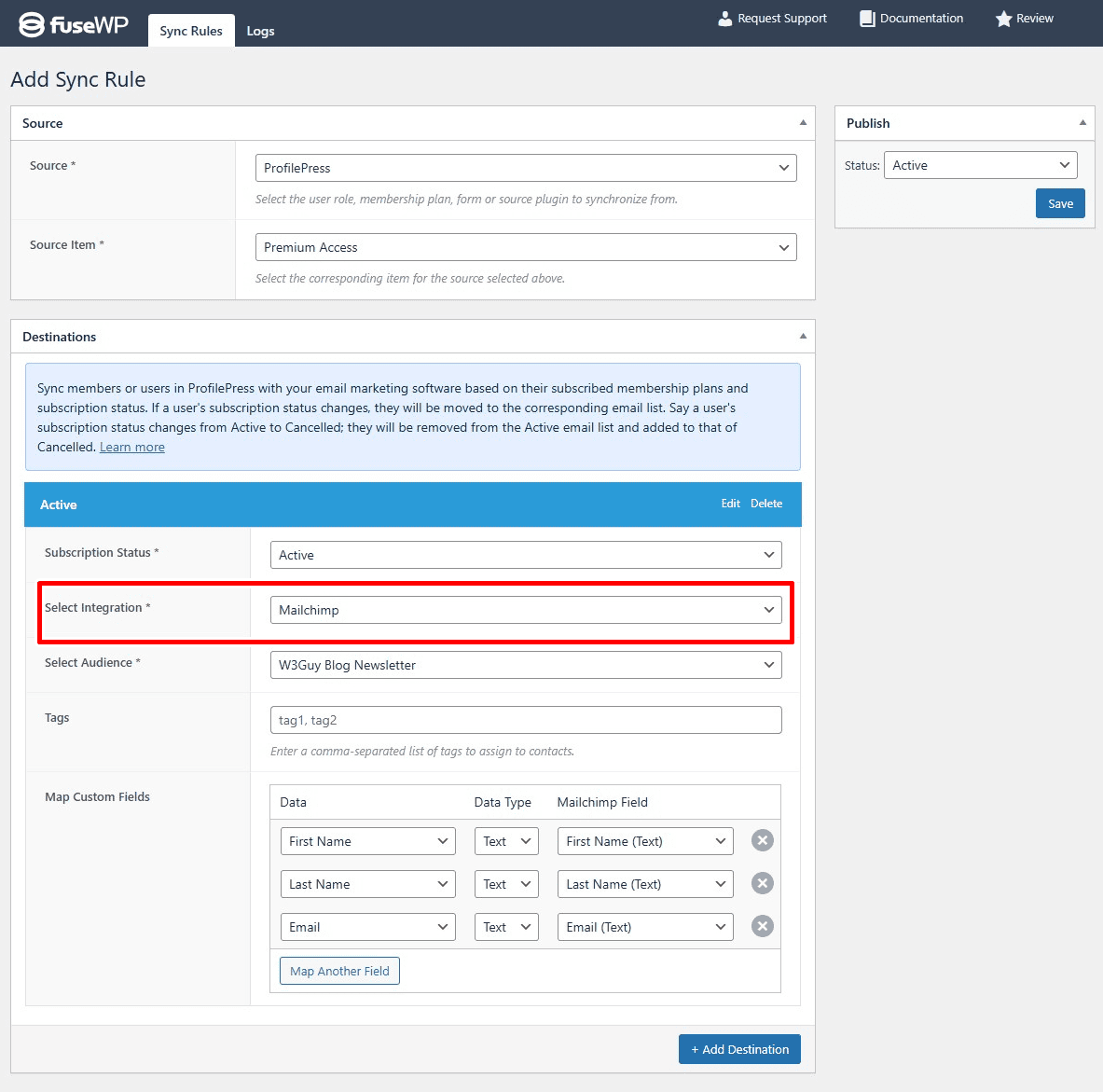Open the First Name data dropdown
Screen dimensions: 1103x1092
pos(368,841)
